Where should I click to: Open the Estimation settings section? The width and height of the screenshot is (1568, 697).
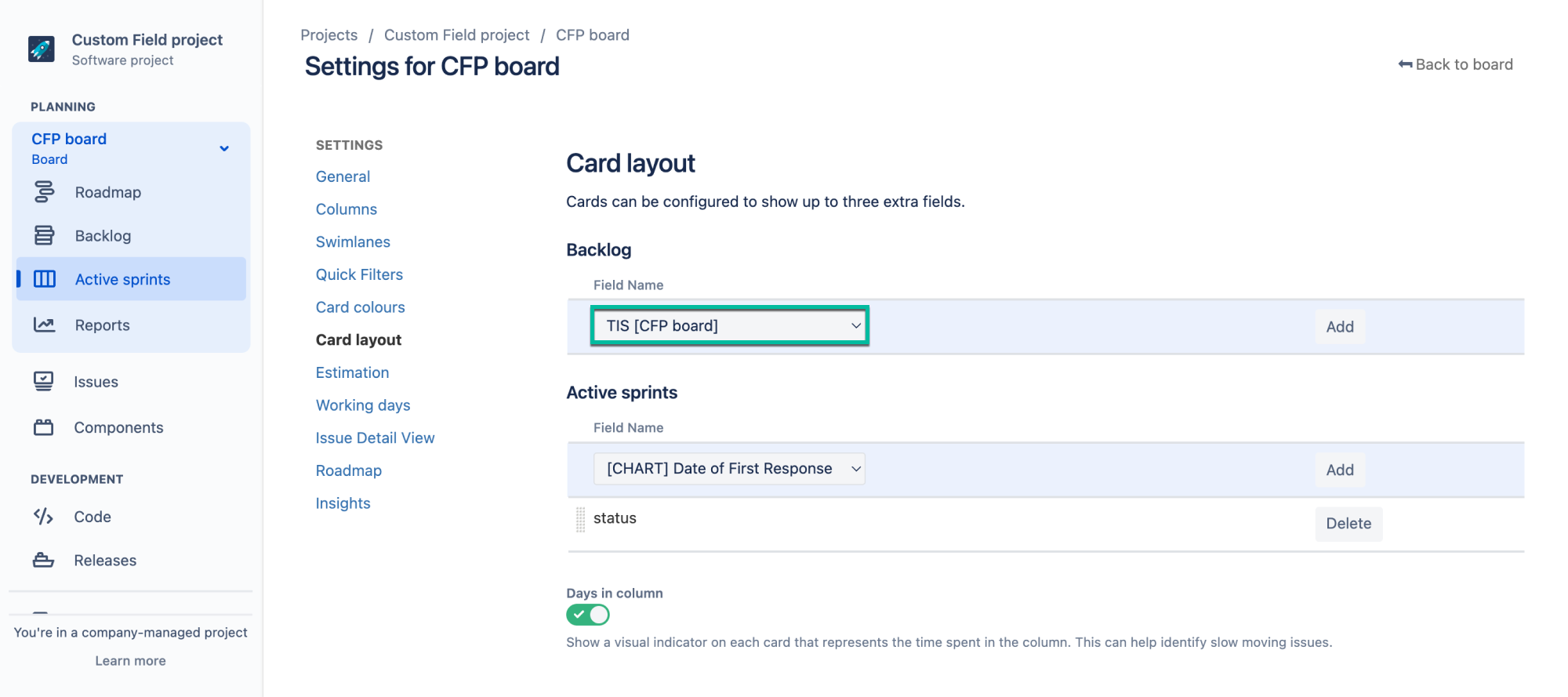pos(352,372)
